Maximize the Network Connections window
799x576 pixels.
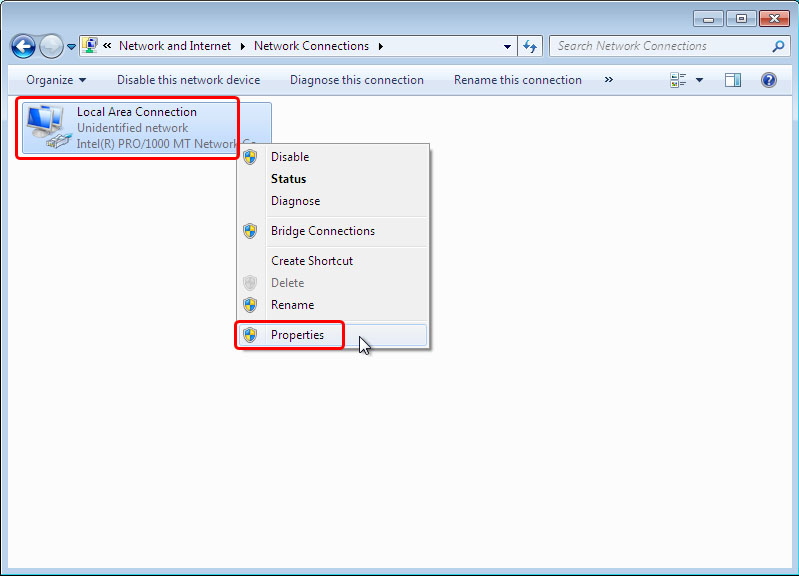741,19
